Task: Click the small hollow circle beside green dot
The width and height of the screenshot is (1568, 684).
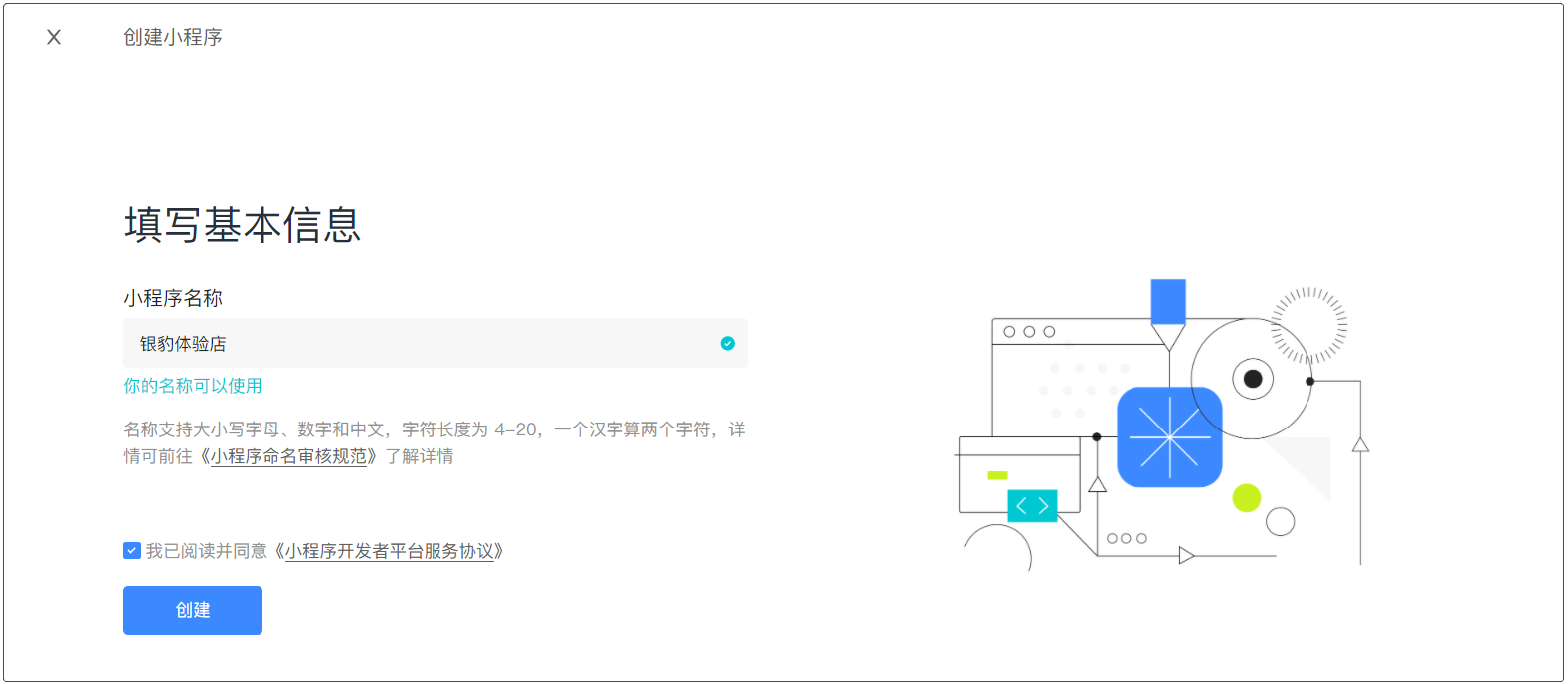Action: tap(1280, 521)
